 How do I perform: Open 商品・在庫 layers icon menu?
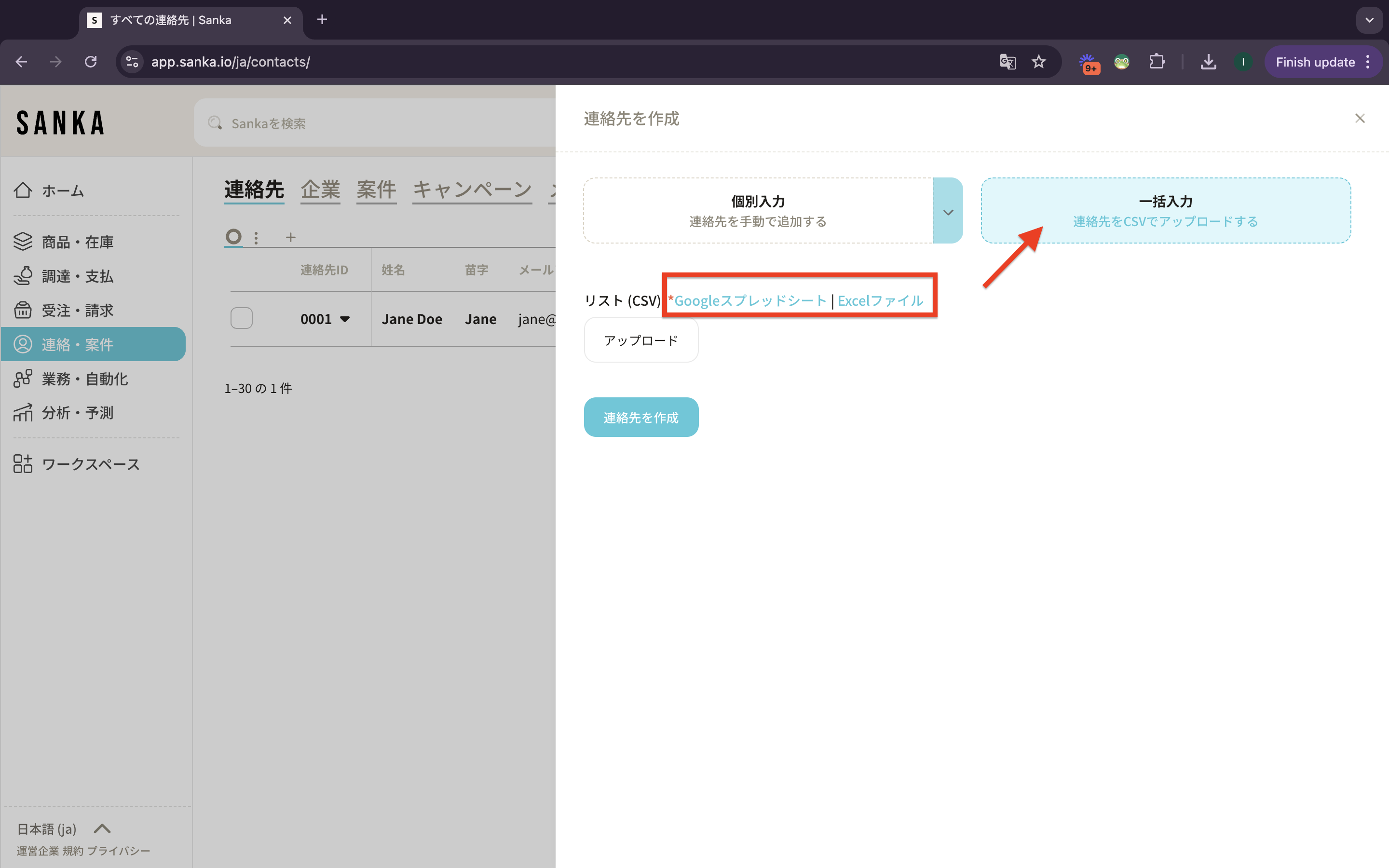pyautogui.click(x=23, y=242)
